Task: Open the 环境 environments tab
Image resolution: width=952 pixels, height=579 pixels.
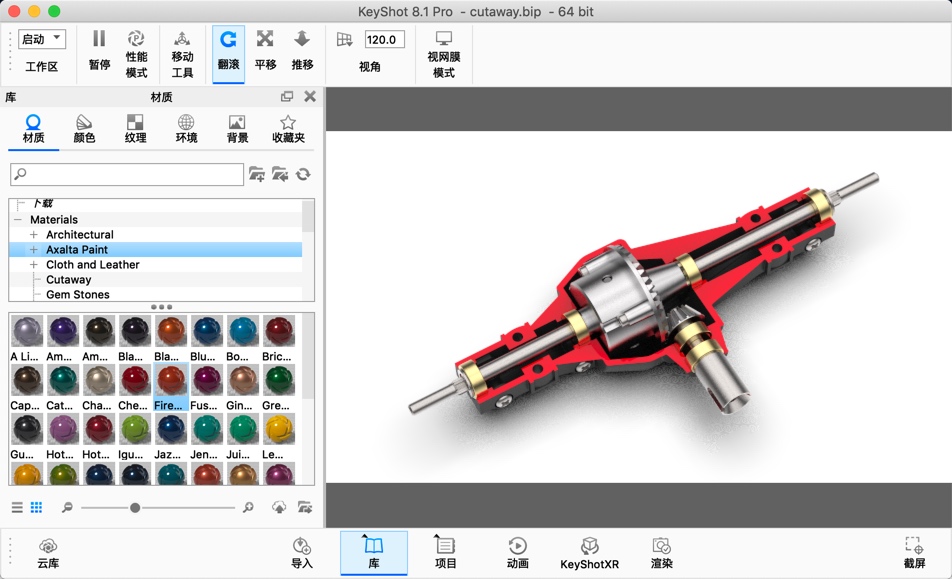Action: click(186, 129)
